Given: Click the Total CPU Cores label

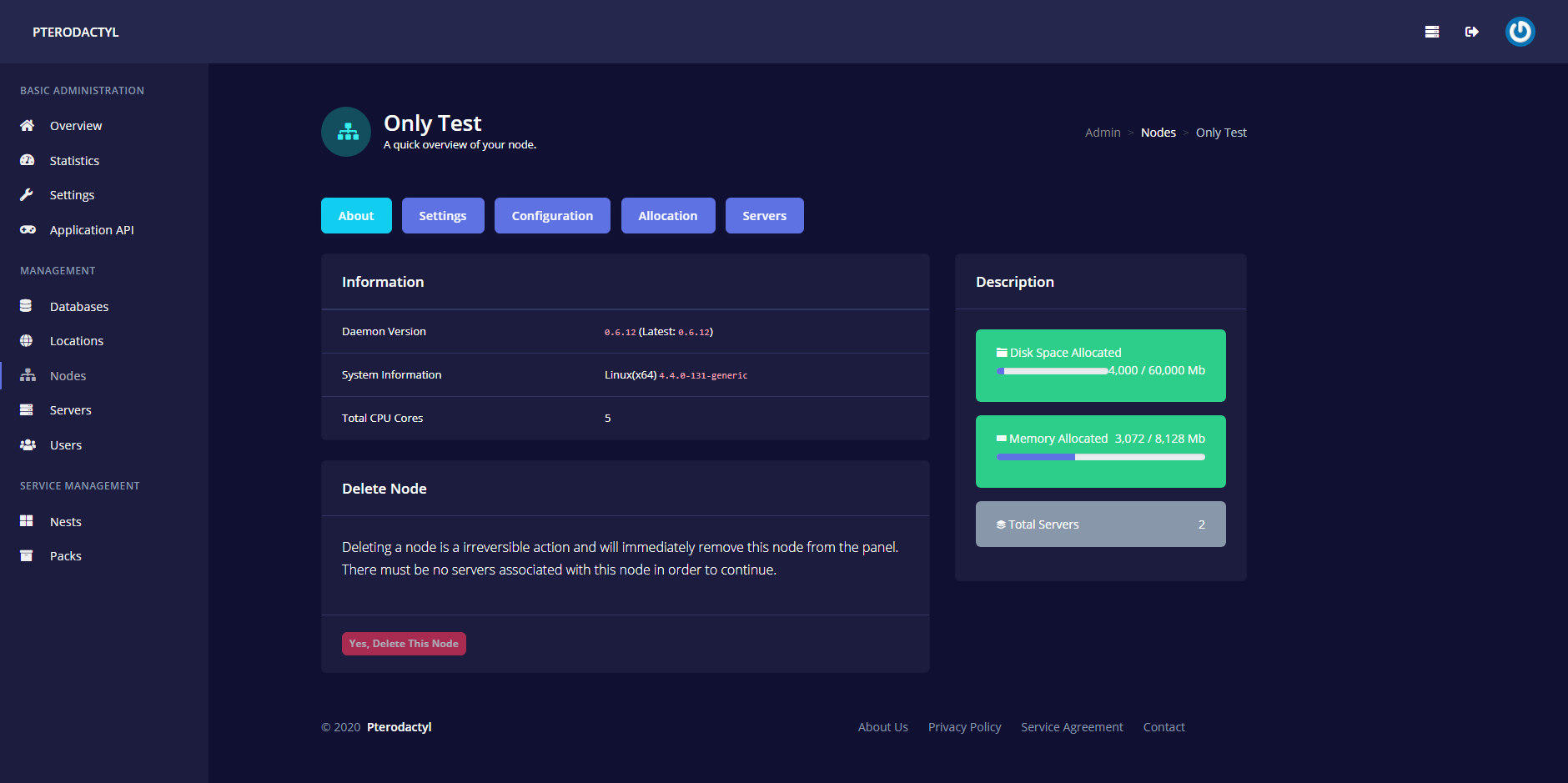Looking at the screenshot, I should coord(383,419).
